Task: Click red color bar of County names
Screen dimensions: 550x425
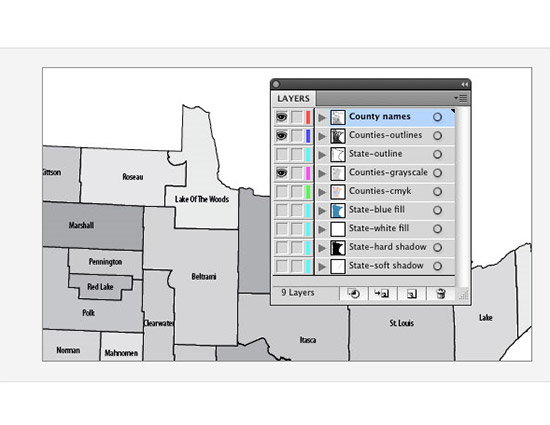Action: (x=308, y=117)
